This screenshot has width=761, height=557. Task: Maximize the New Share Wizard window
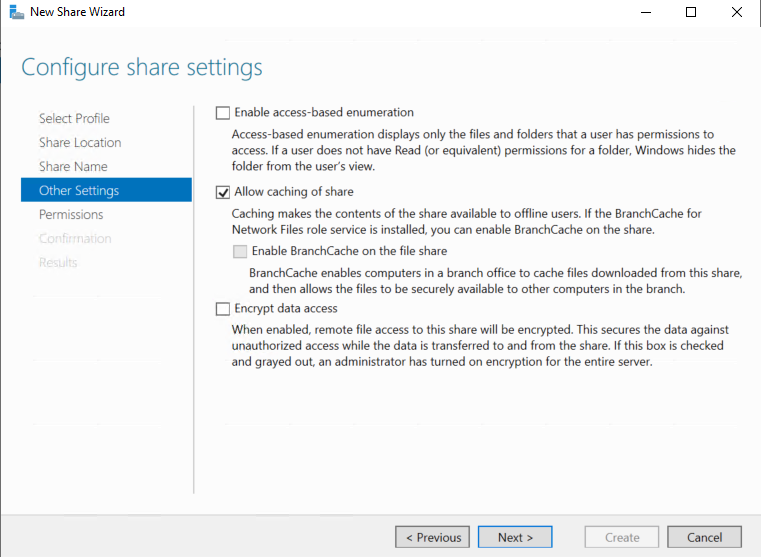click(690, 12)
